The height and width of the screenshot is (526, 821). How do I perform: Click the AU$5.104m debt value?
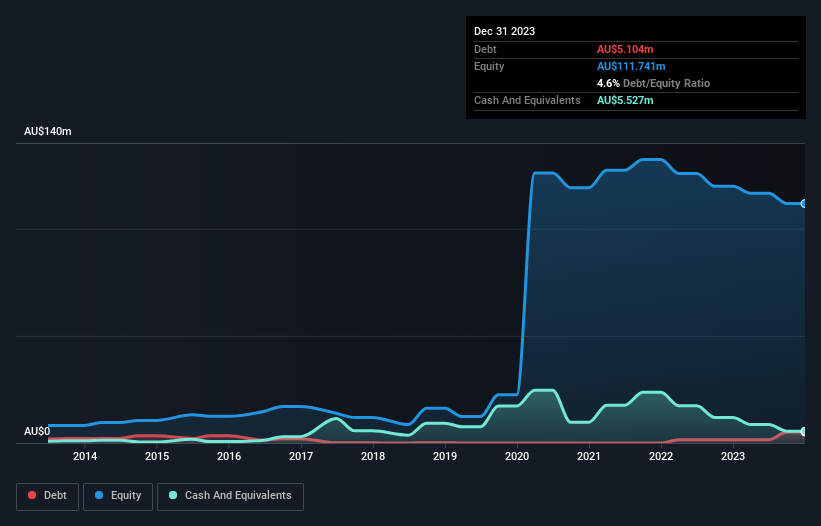625,49
